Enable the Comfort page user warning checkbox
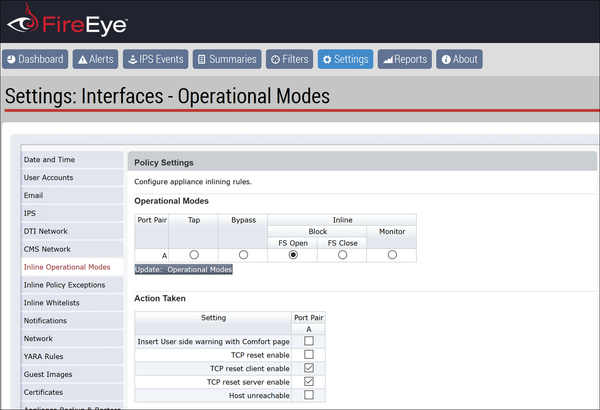 (308, 341)
